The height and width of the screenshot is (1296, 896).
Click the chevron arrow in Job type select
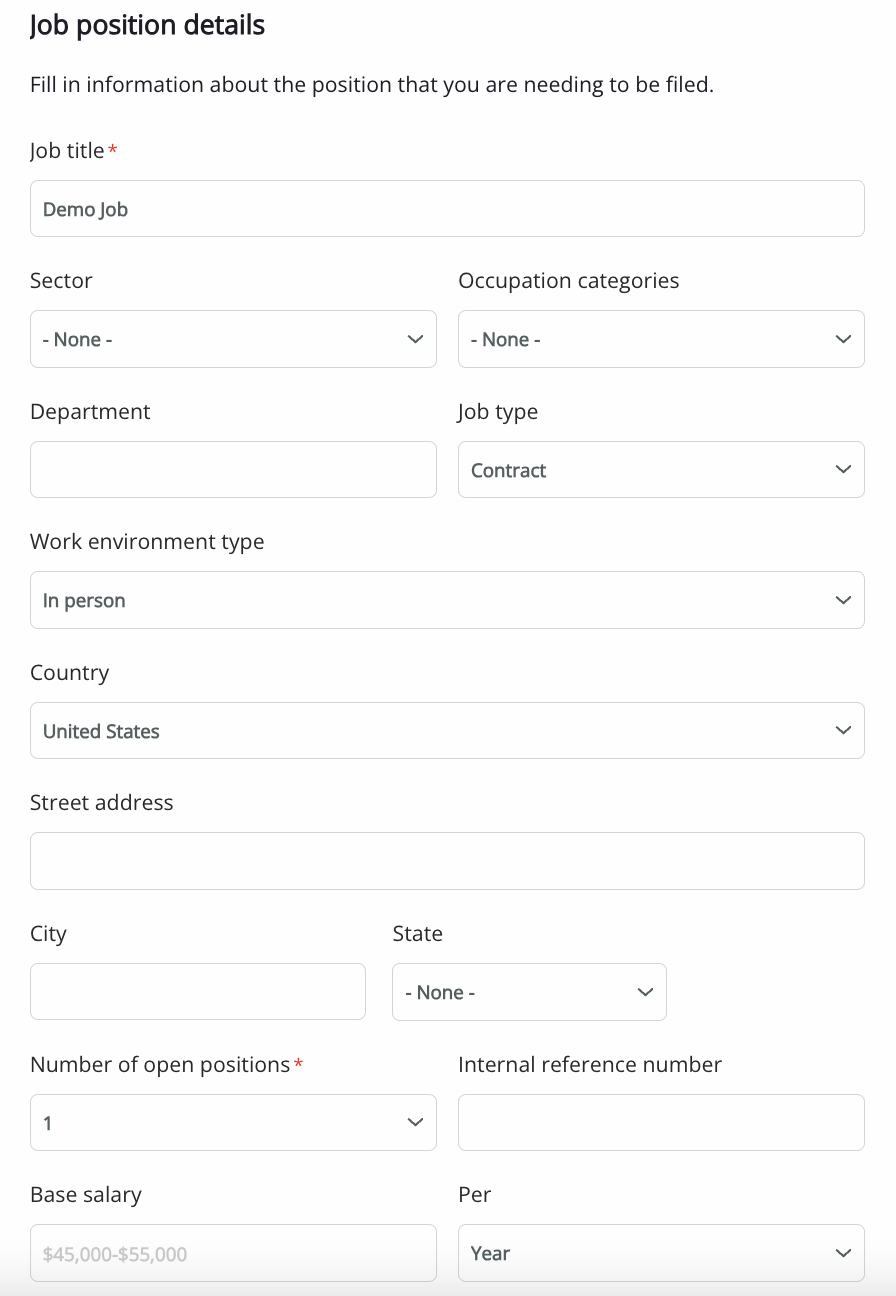[x=843, y=470]
